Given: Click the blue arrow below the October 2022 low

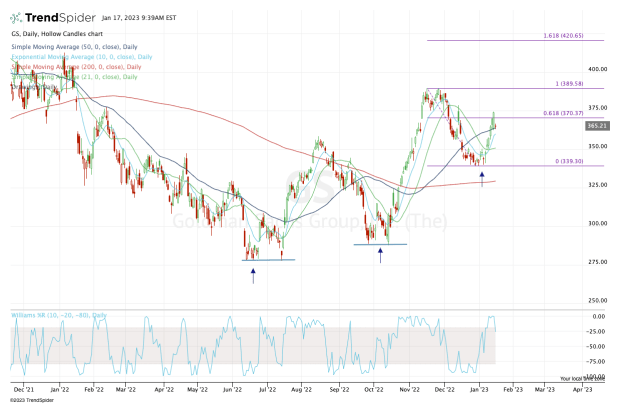Looking at the screenshot, I should point(380,256).
